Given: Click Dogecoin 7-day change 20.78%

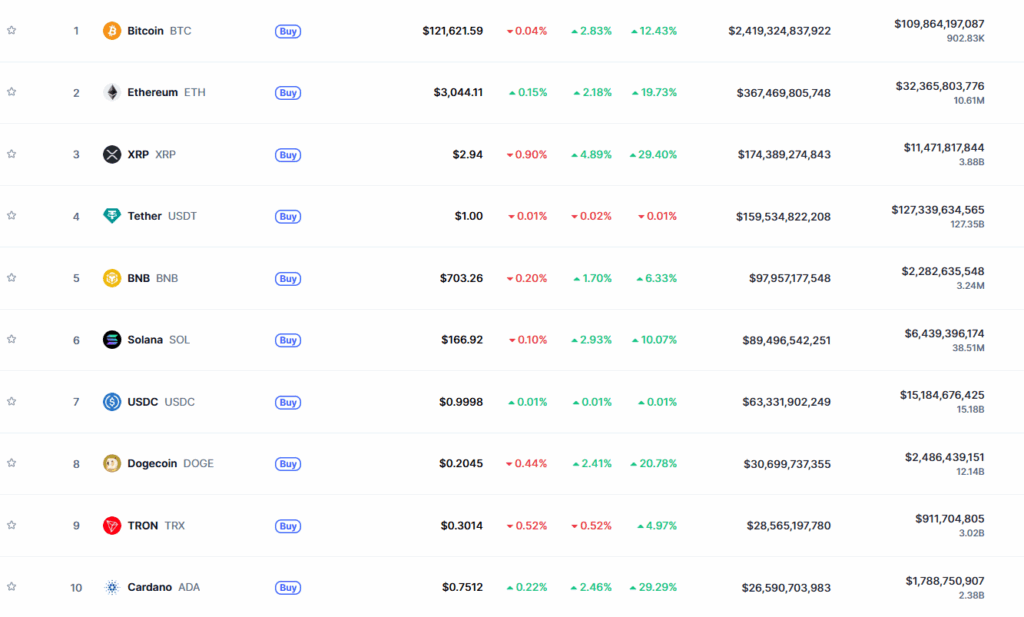Looking at the screenshot, I should click(x=653, y=464).
